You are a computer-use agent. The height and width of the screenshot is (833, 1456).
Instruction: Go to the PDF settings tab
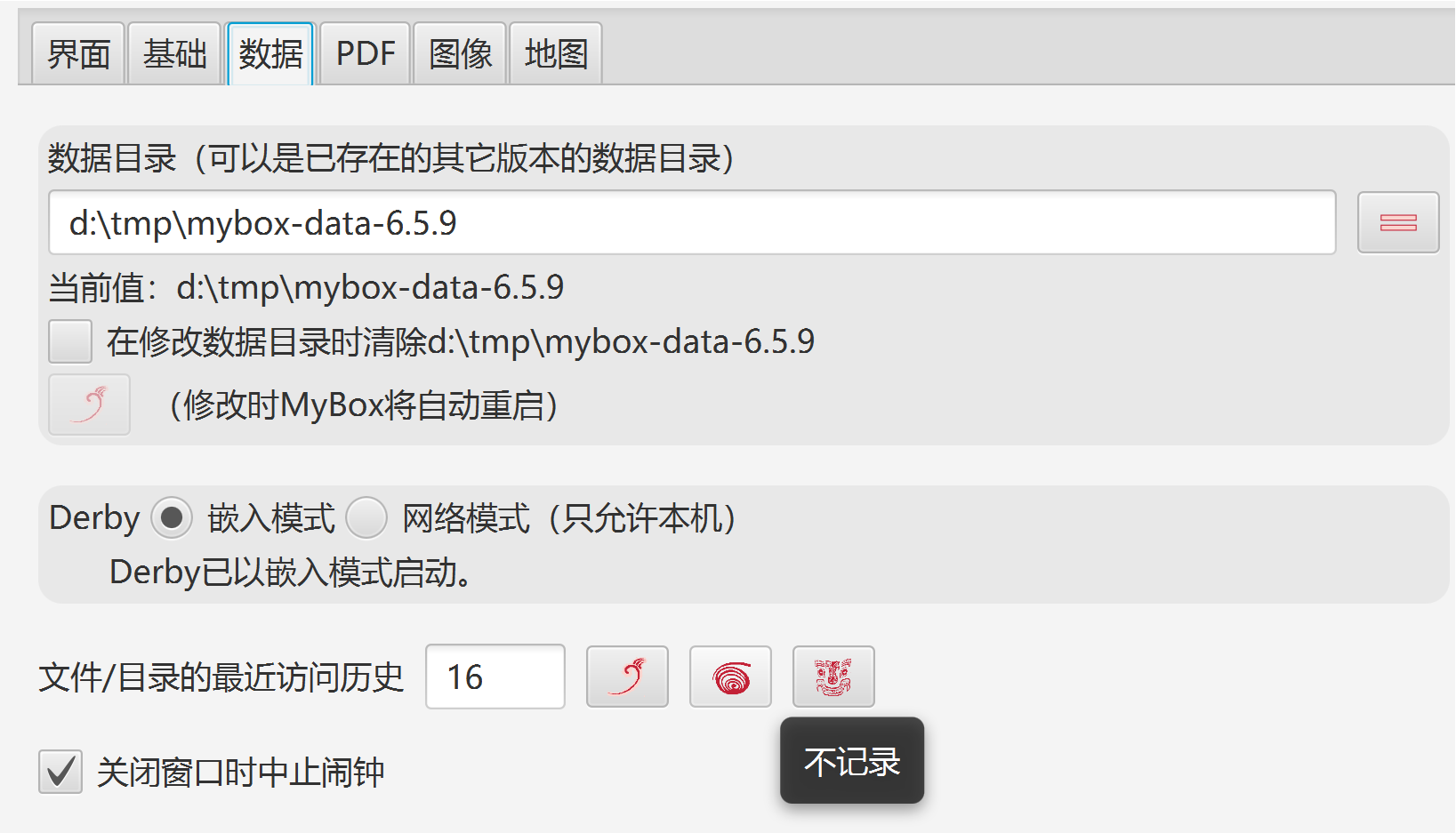(x=366, y=53)
